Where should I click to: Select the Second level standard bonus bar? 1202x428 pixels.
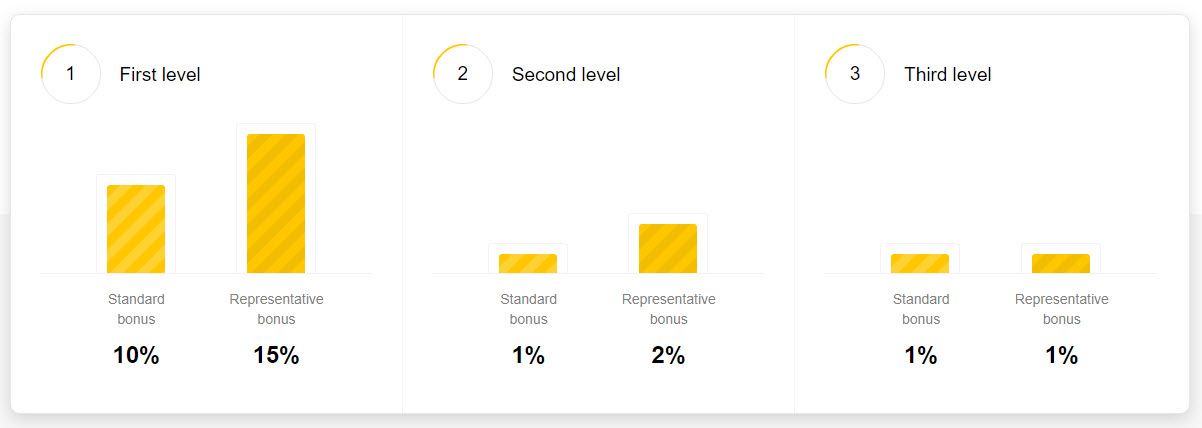point(528,263)
